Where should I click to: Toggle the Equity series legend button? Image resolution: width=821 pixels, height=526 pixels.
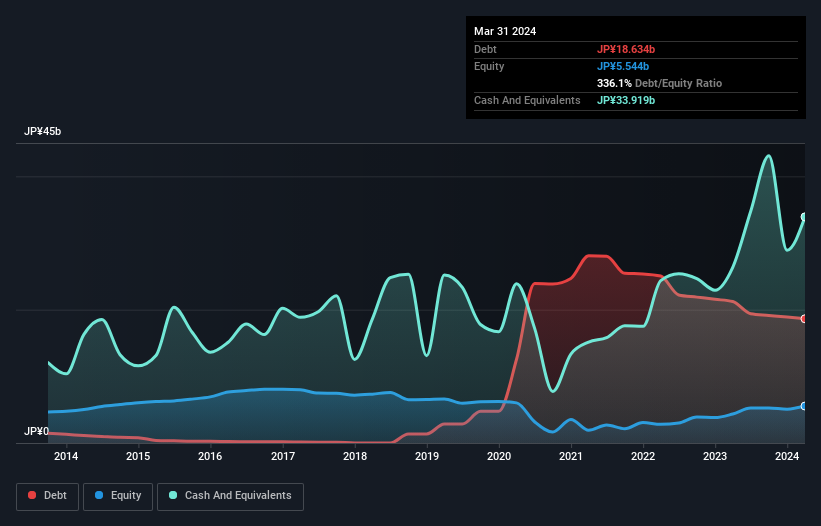[118, 496]
